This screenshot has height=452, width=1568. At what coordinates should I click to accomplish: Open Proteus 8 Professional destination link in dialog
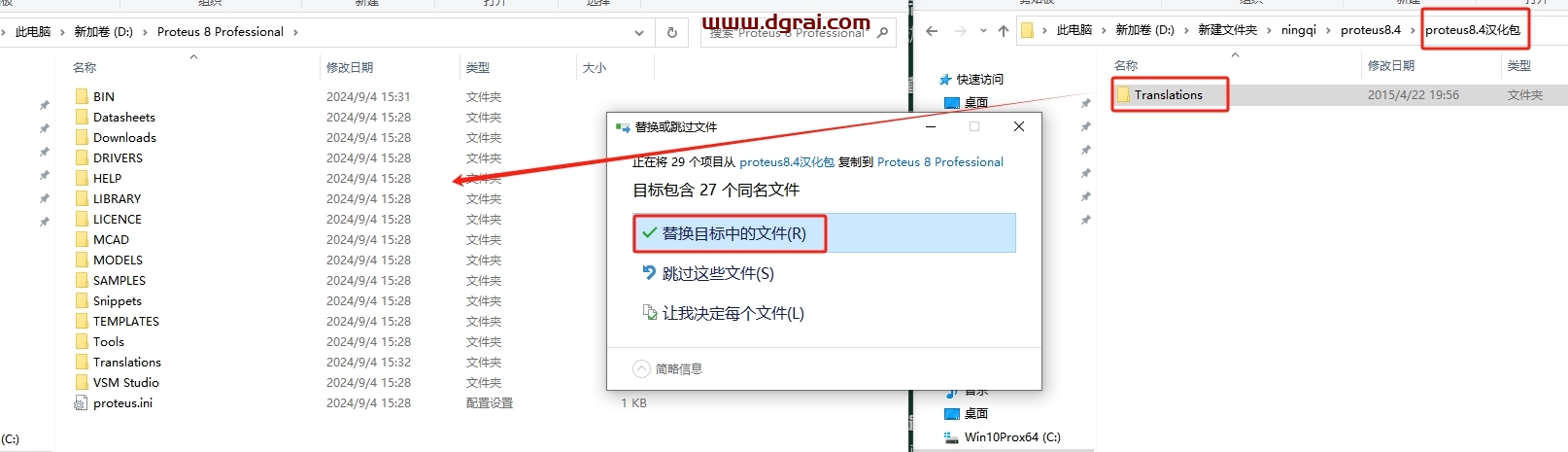pyautogui.click(x=940, y=162)
